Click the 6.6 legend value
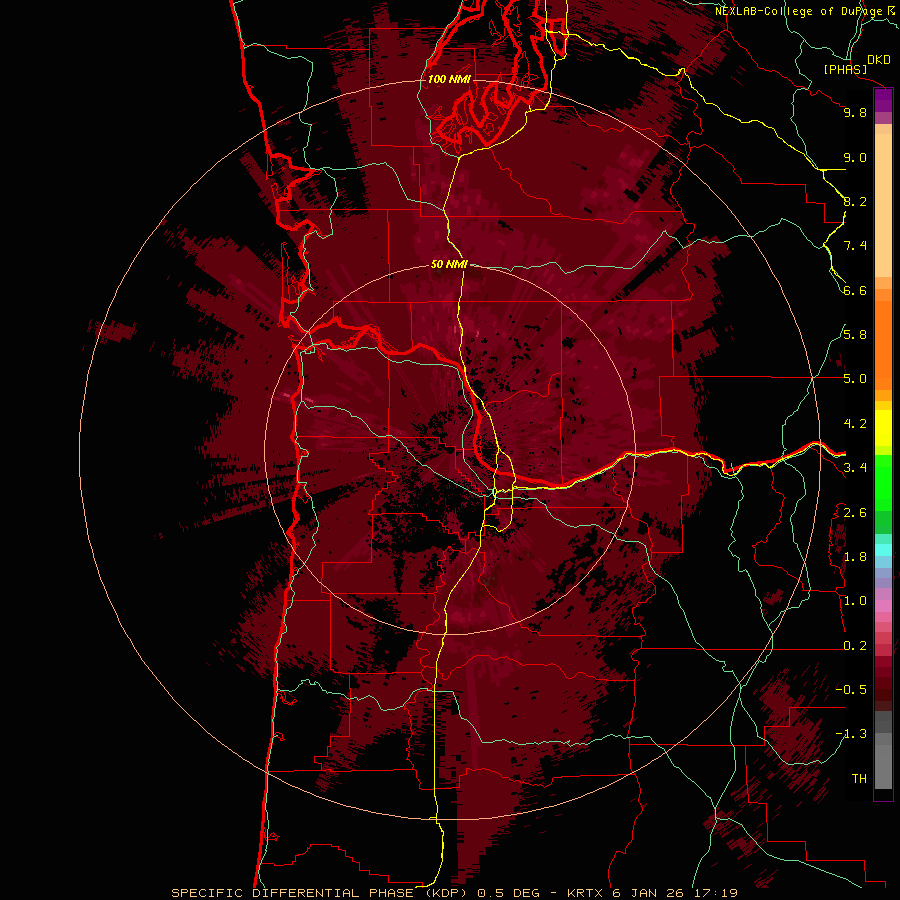Viewport: 900px width, 900px height. (x=855, y=290)
